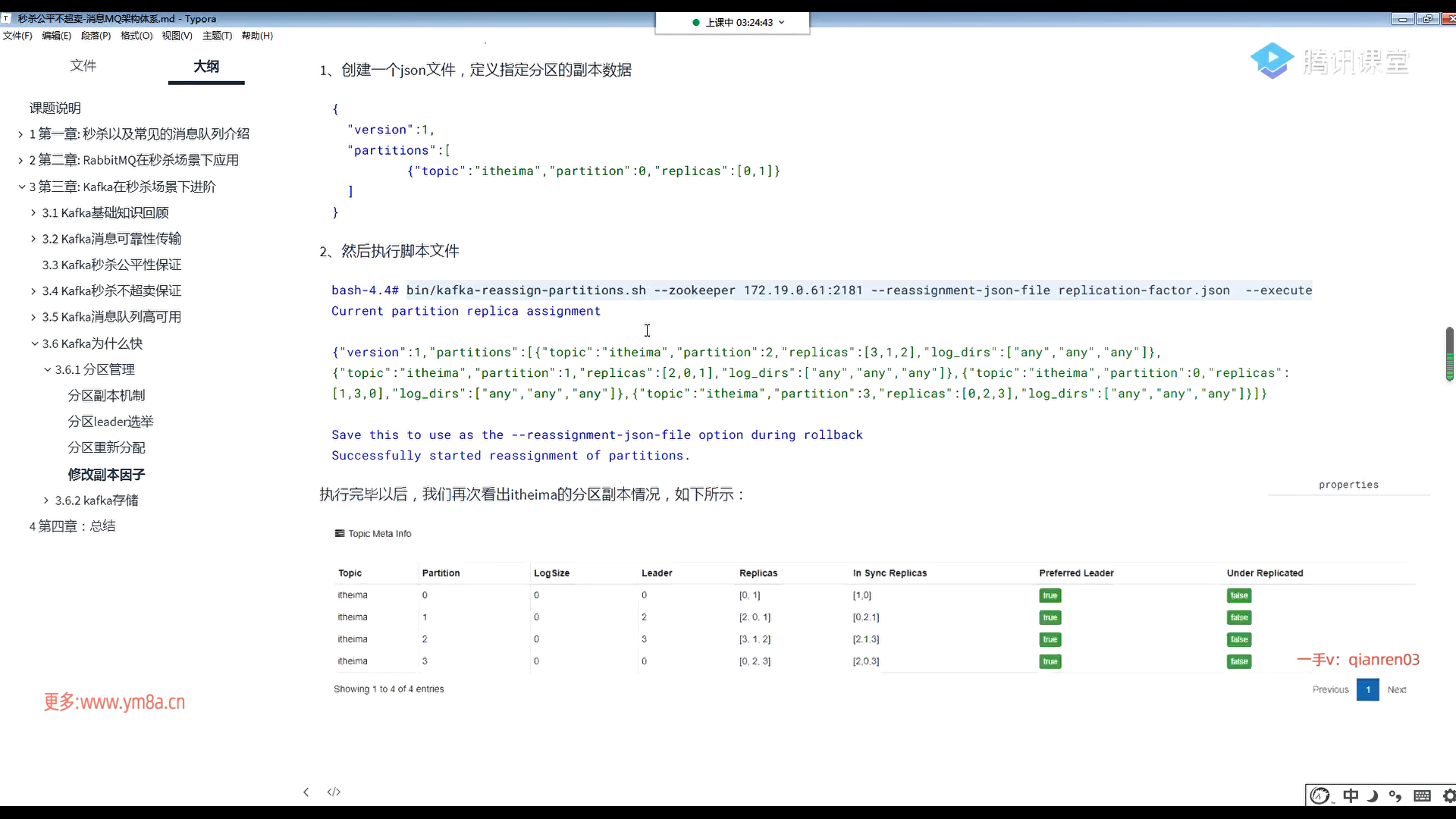Open IME soft keyboard icon
Screen dimensions: 1456x819
(x=1423, y=795)
